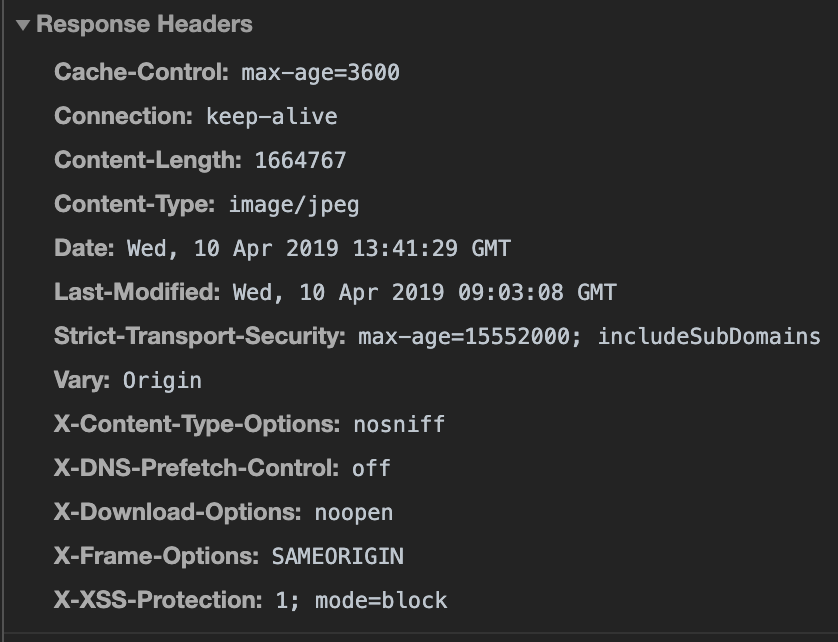
Task: Click the Last-Modified timestamp 09:03:08 GMT
Action: tap(538, 292)
